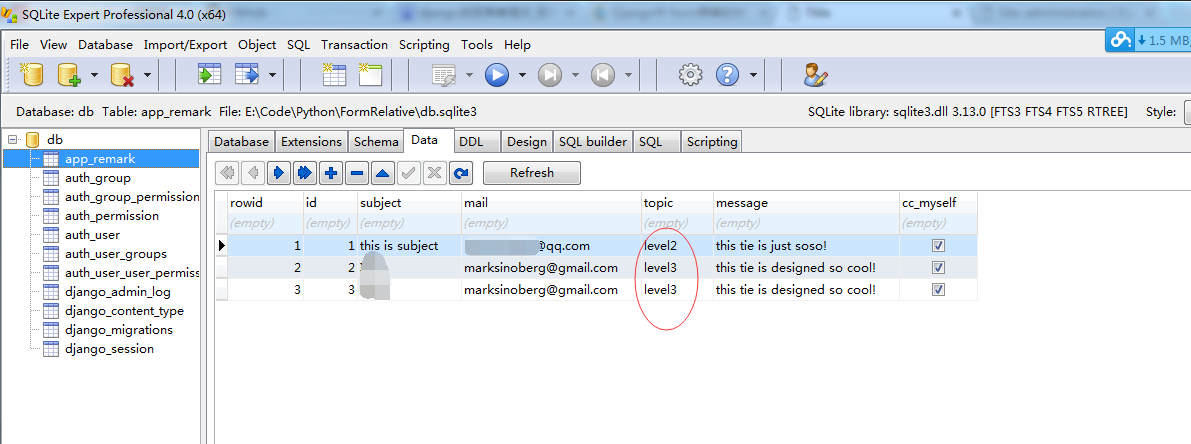
Task: Open the File menu
Action: [20, 45]
